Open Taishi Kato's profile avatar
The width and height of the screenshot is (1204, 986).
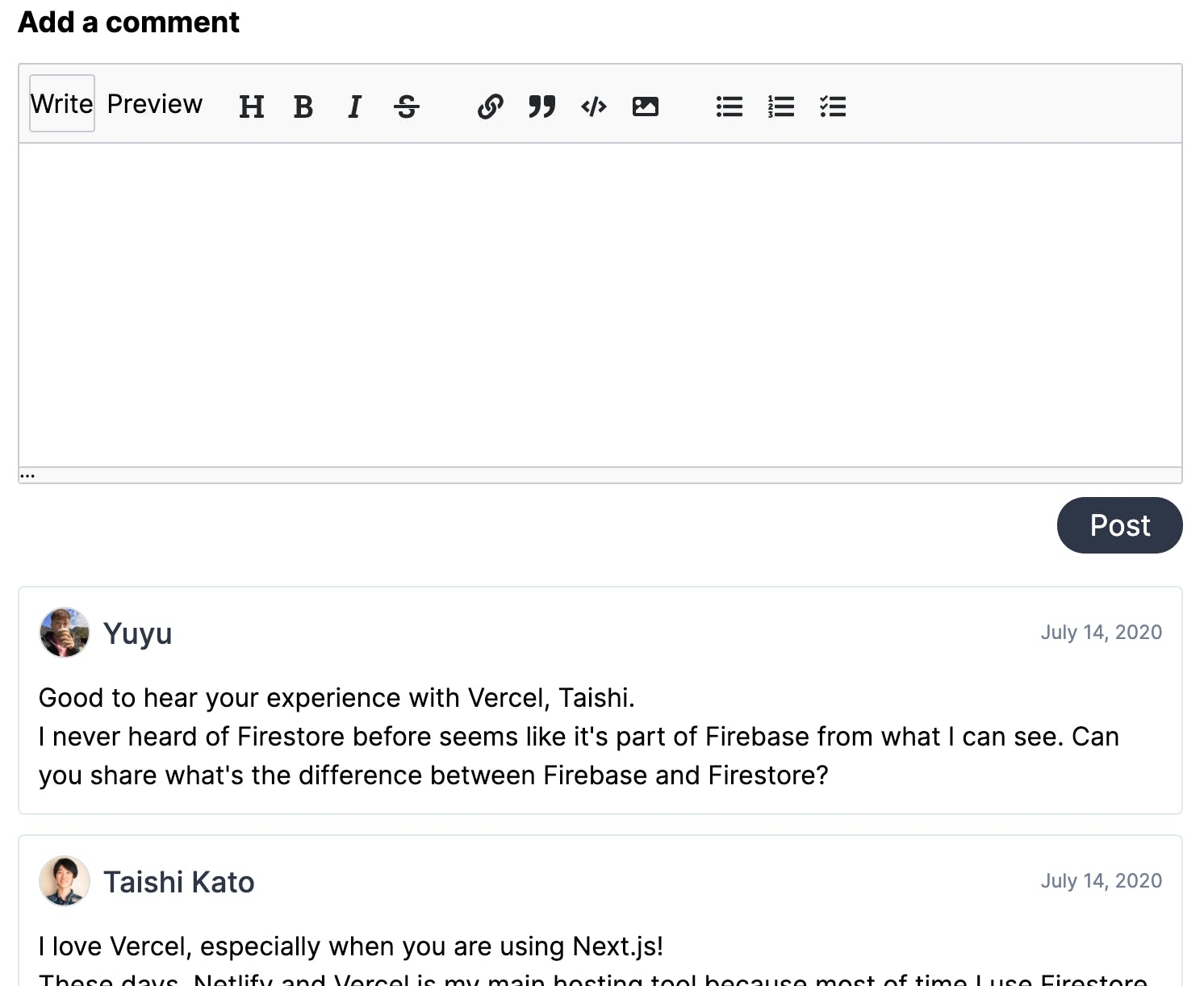pyautogui.click(x=65, y=881)
